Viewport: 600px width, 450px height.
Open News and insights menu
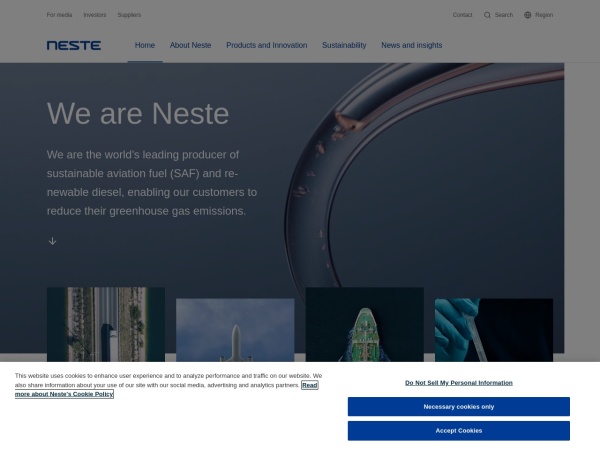pyautogui.click(x=412, y=45)
